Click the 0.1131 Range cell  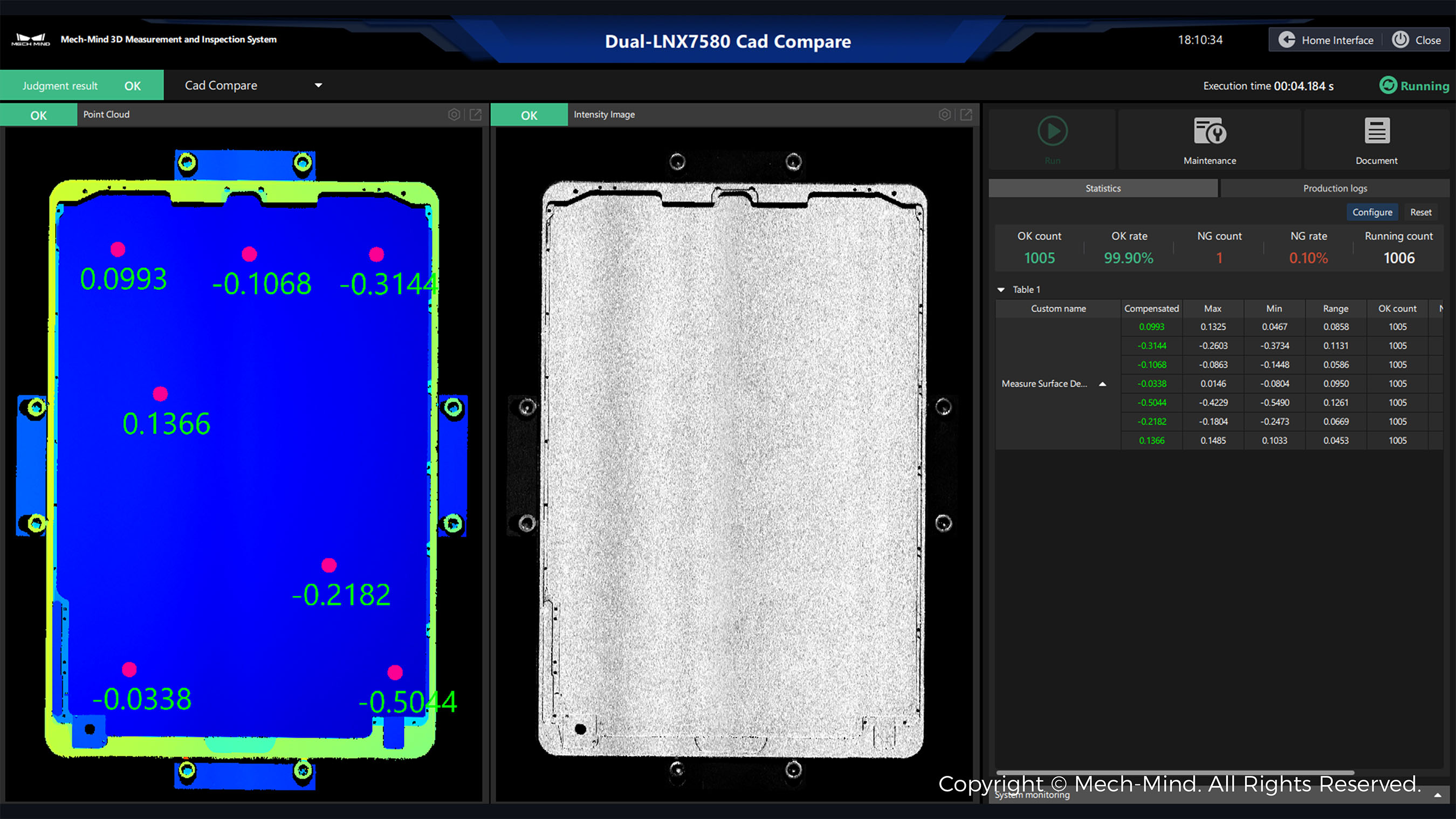pos(1336,346)
